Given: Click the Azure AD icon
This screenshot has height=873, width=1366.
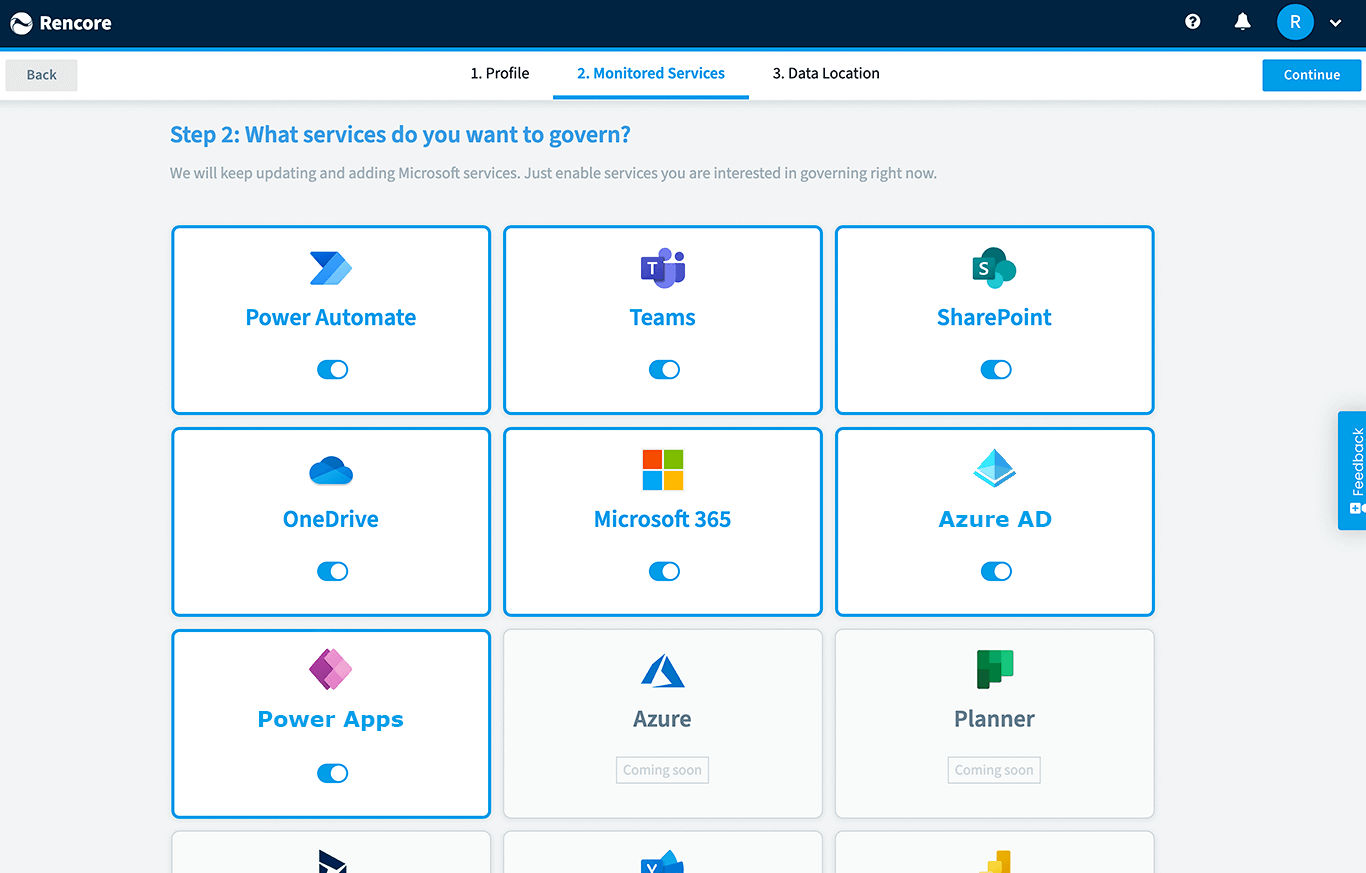Looking at the screenshot, I should [994, 468].
